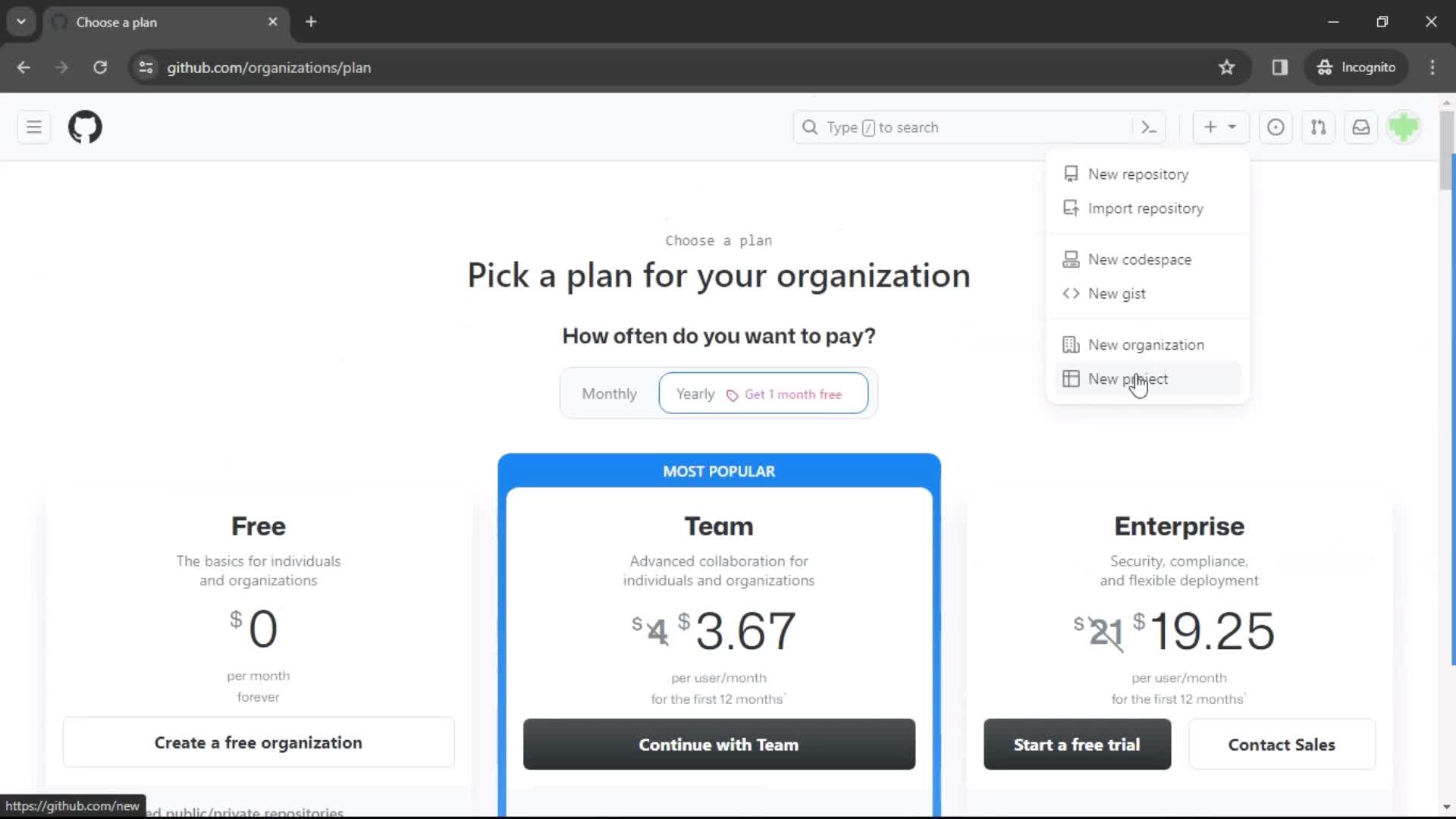The image size is (1456, 819).
Task: Expand the plus button dropdown menu
Action: pos(1218,127)
